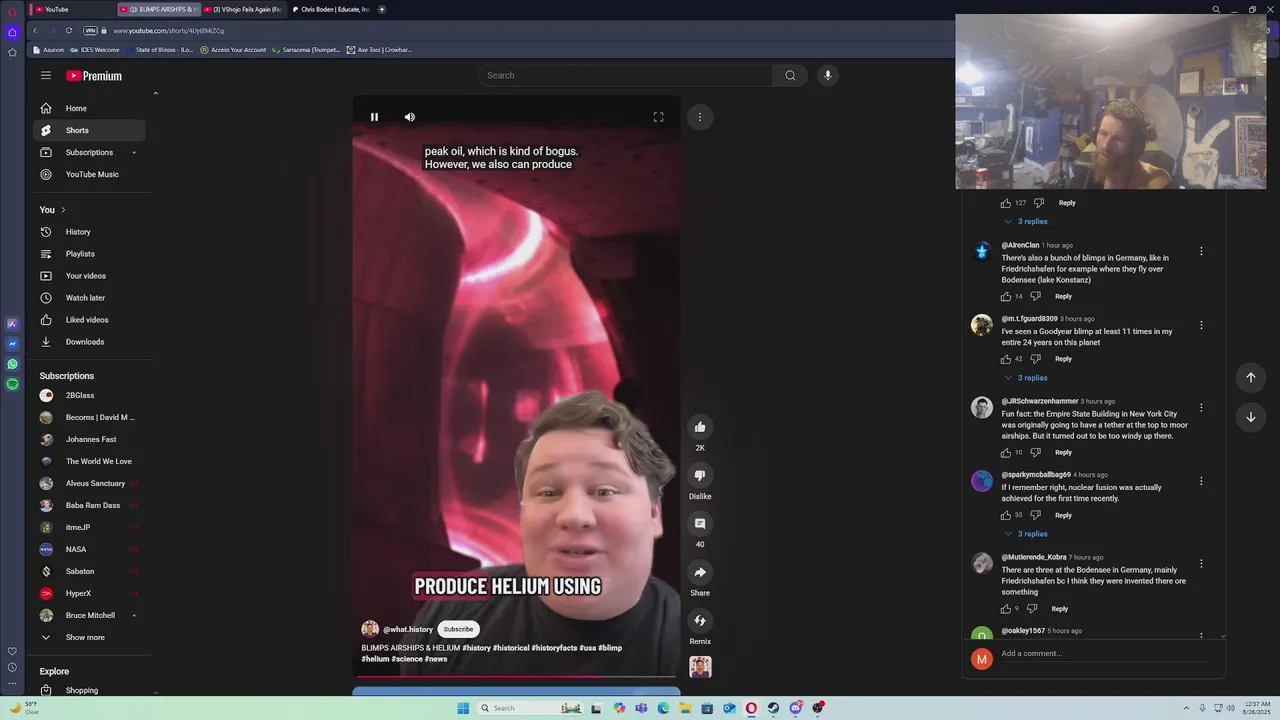
Task: Click the search magnifier button
Action: pyautogui.click(x=790, y=75)
